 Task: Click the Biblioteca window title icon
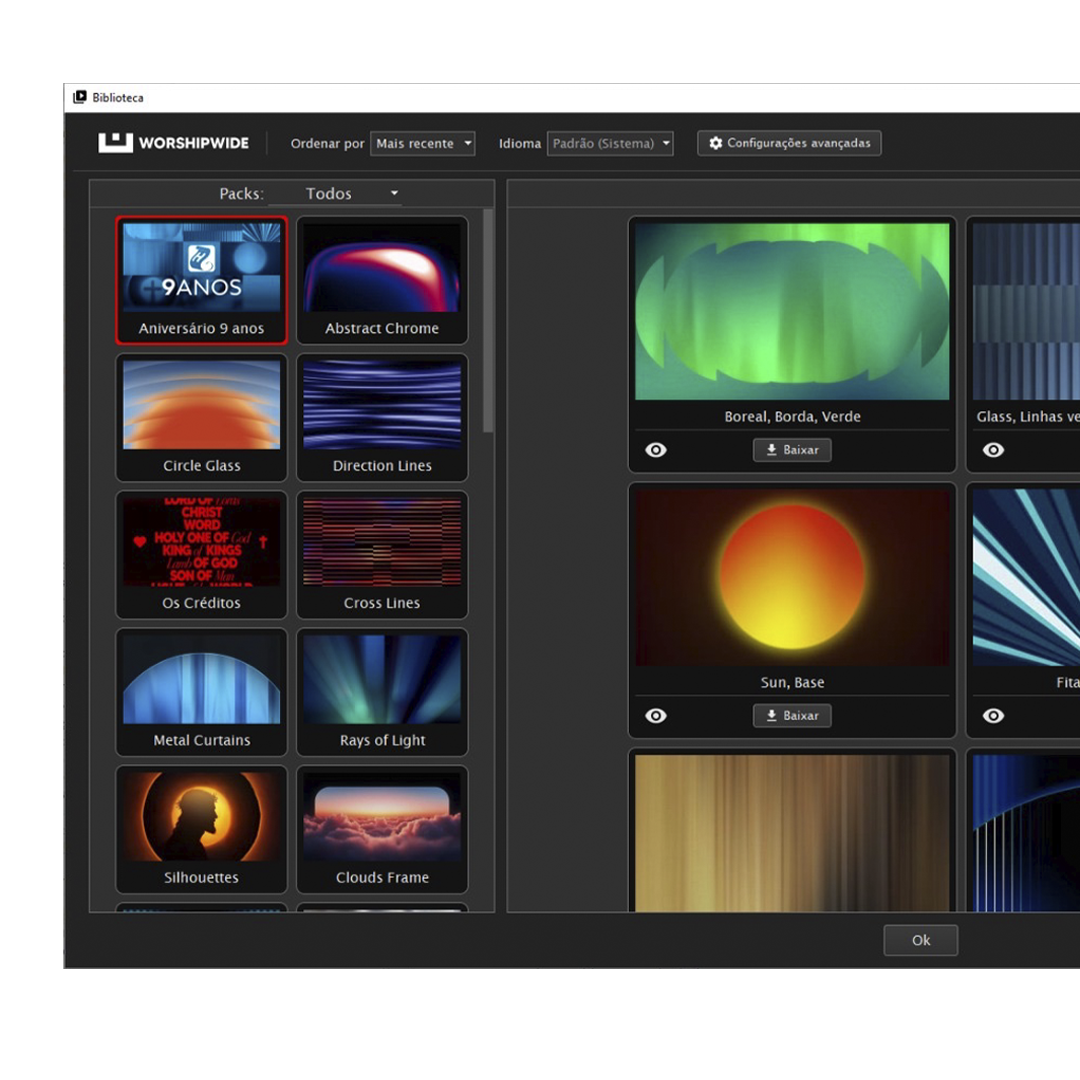80,97
